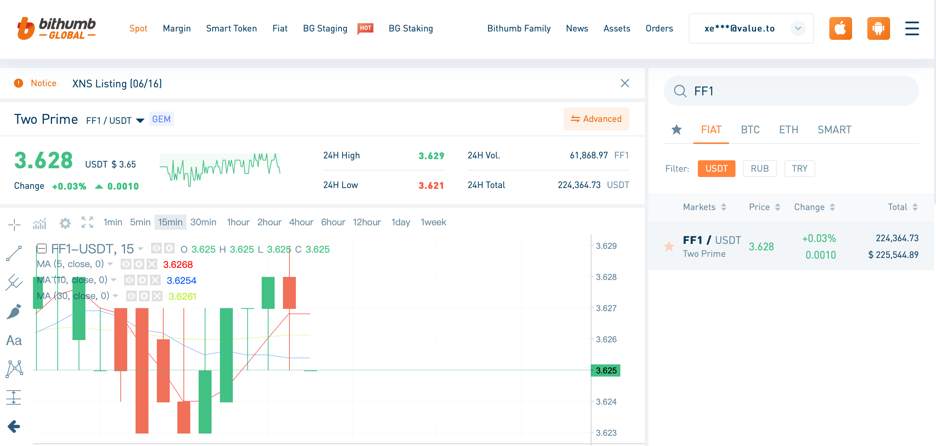Open settings for MA 5 indicator
936x446 pixels.
point(139,264)
